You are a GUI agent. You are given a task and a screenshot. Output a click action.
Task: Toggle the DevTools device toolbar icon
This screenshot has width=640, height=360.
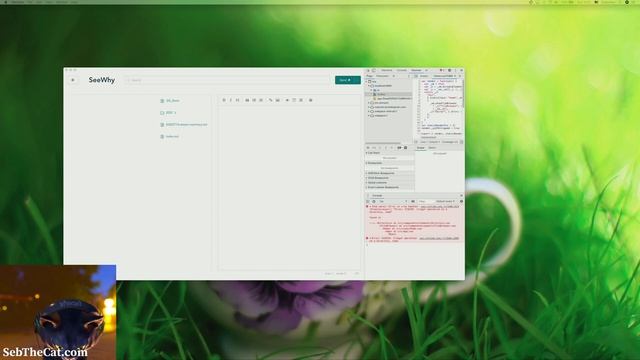[x=373, y=71]
